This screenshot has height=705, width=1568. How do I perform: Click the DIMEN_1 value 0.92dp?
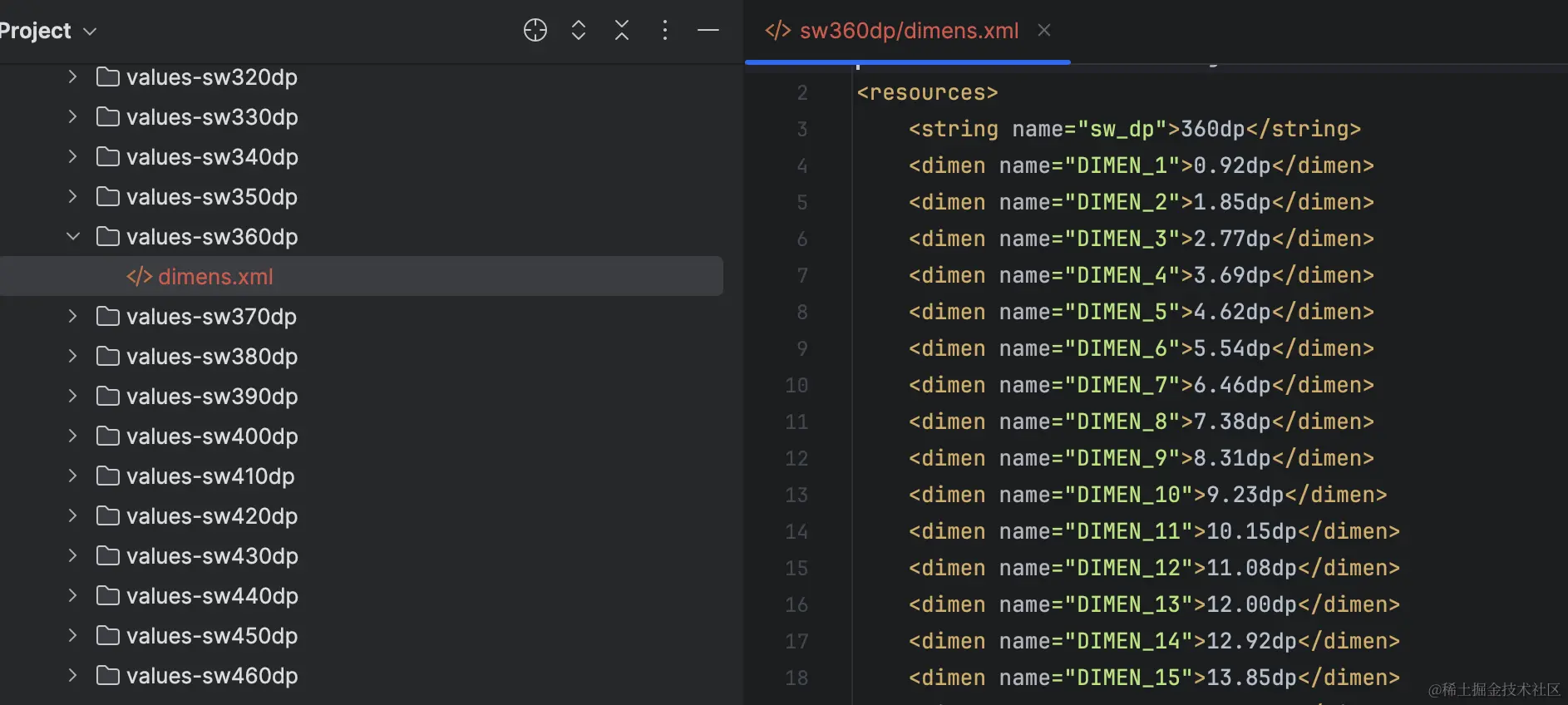(x=1232, y=165)
